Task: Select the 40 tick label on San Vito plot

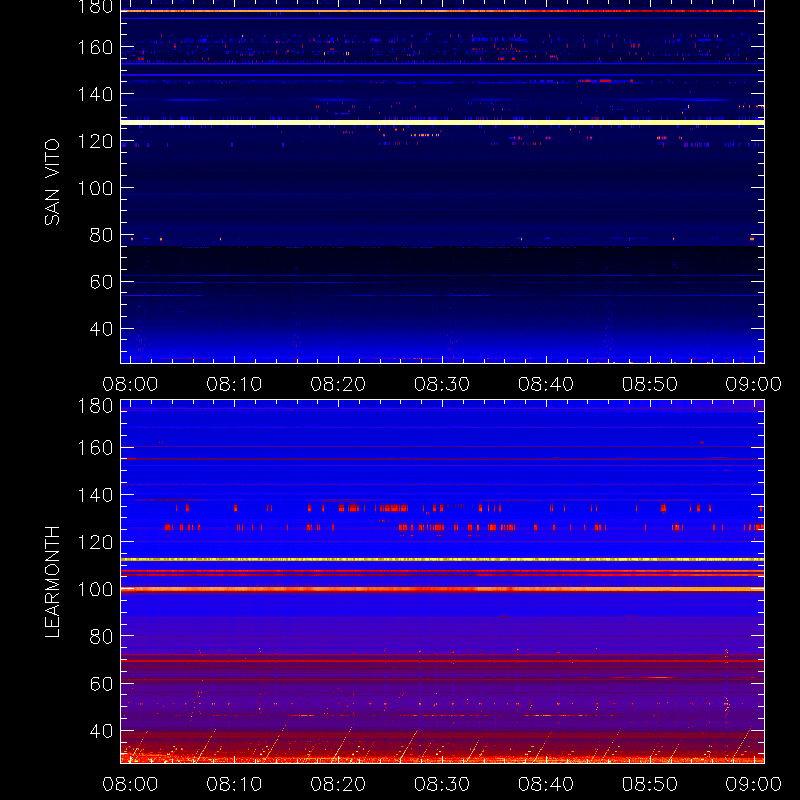Action: click(101, 329)
